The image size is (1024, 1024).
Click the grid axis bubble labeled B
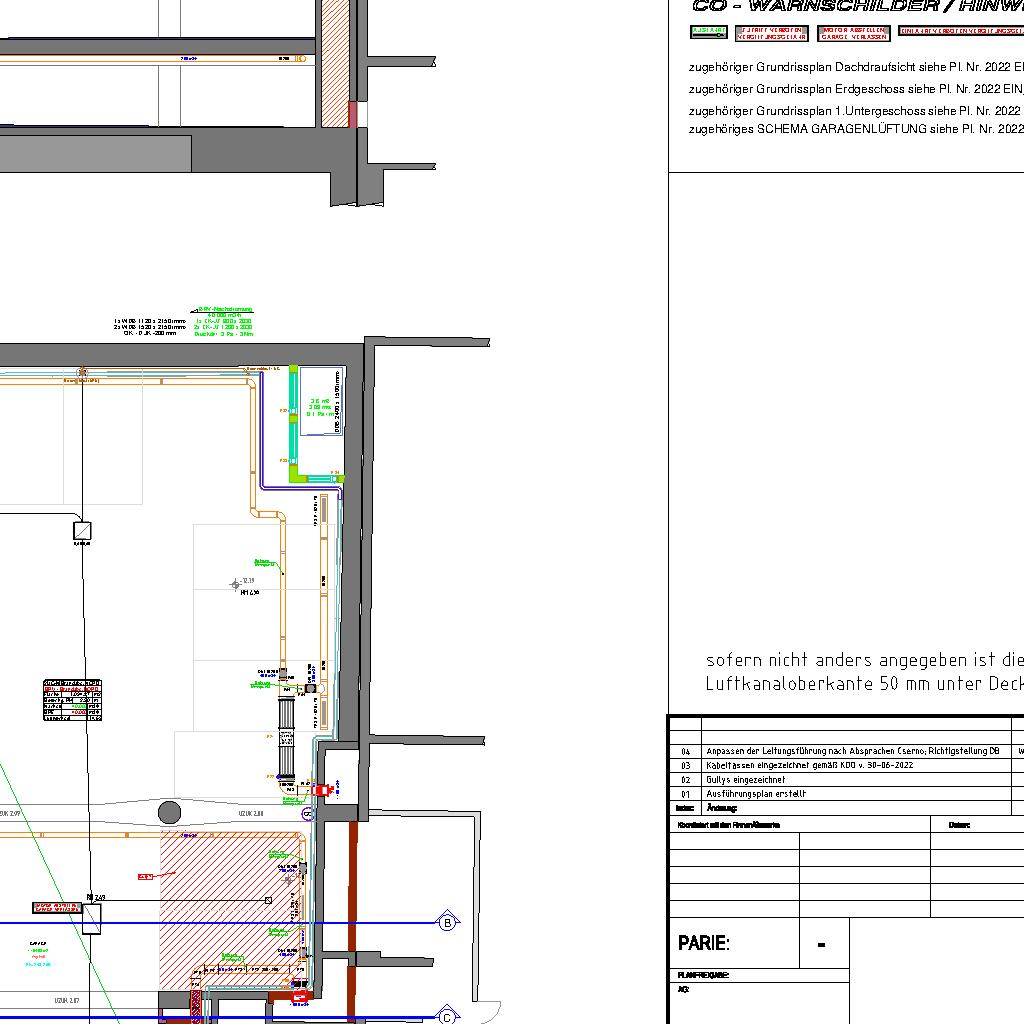[448, 921]
